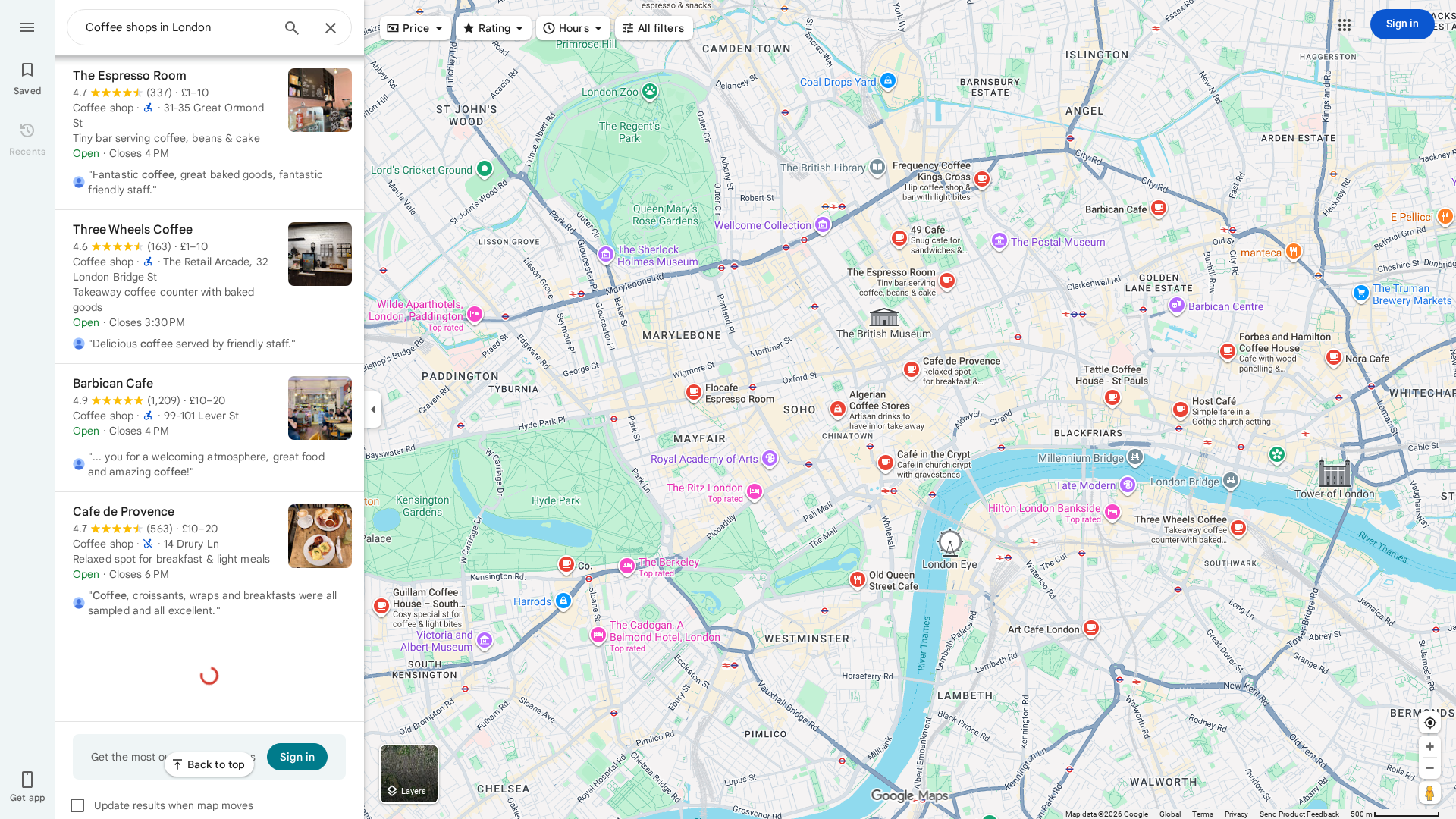Select manteca restaurant pin
The height and width of the screenshot is (819, 1456).
click(1294, 251)
